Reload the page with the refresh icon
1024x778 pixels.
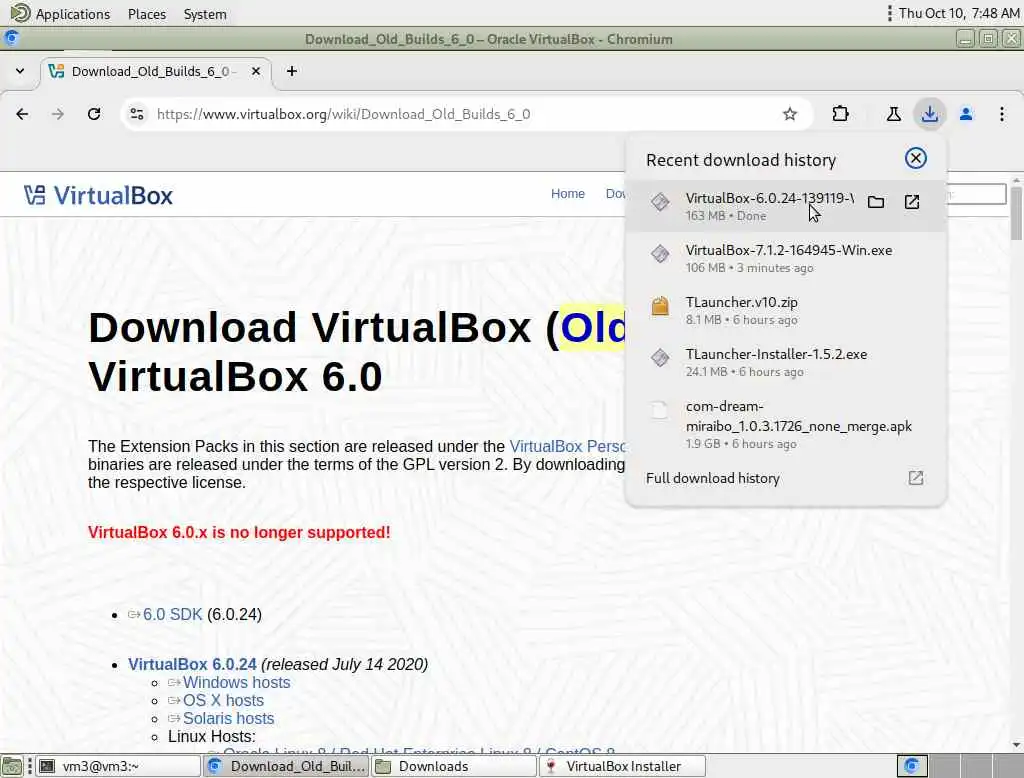tap(94, 114)
